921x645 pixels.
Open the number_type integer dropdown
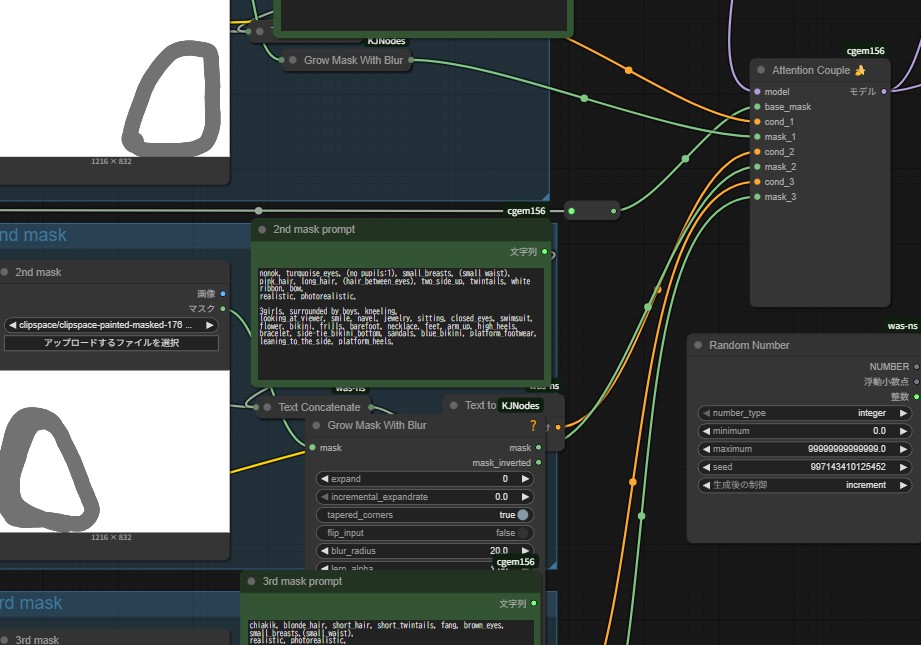804,413
